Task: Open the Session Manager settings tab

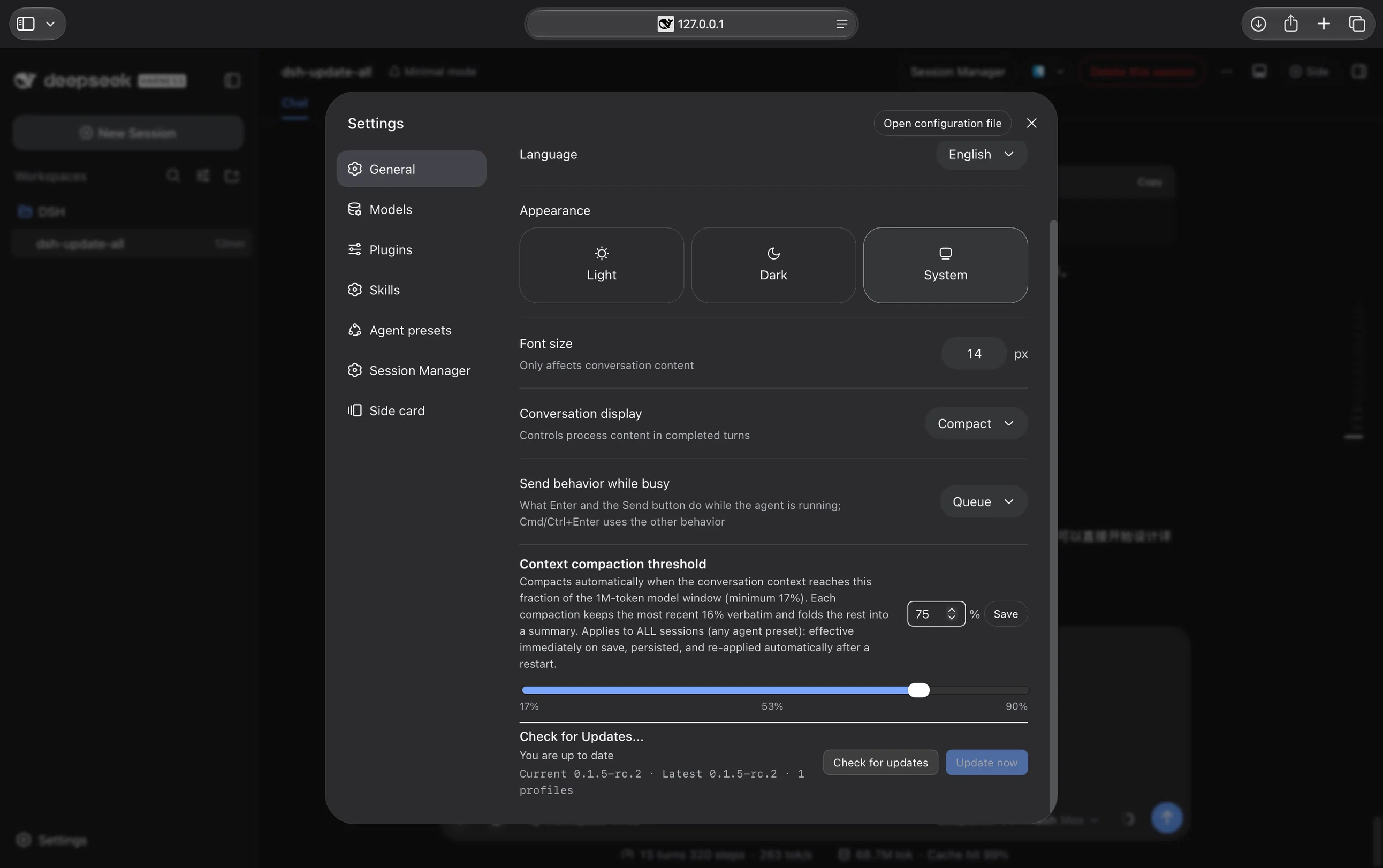Action: (x=411, y=370)
